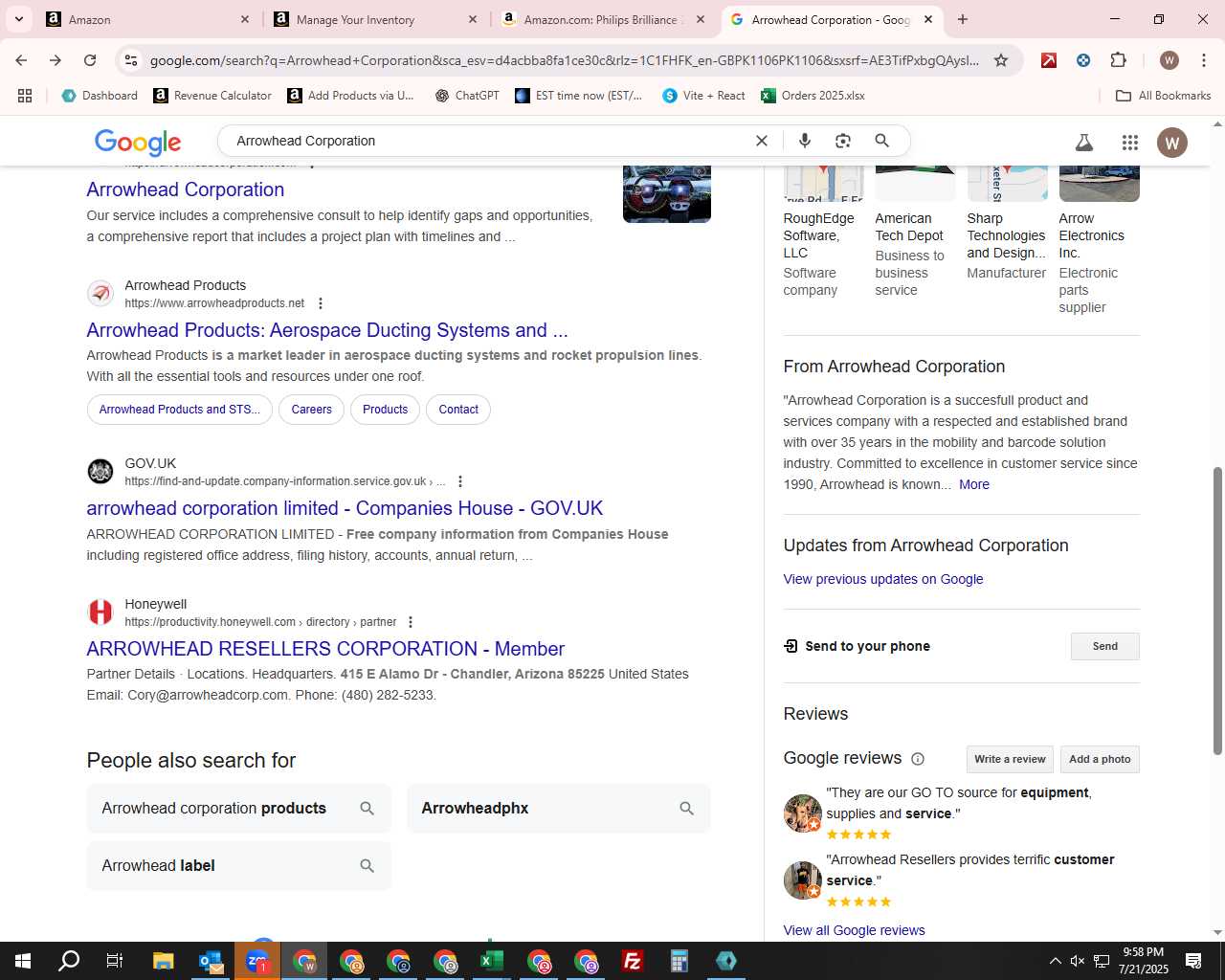Screen dimensions: 1225x980
Task: Open more options for Arrowhead Products result
Action: (321, 303)
